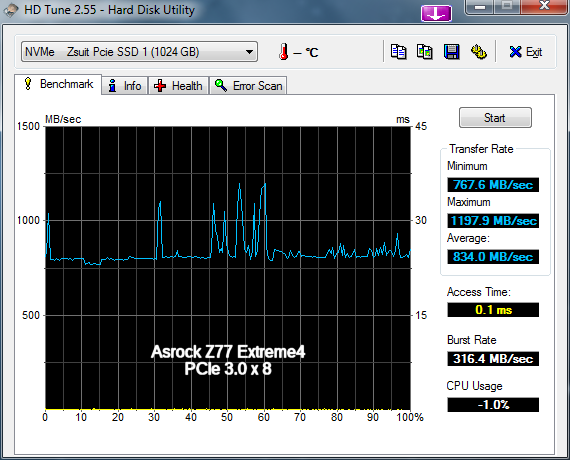
Task: Click the 100% axis label on graph
Action: [x=410, y=417]
